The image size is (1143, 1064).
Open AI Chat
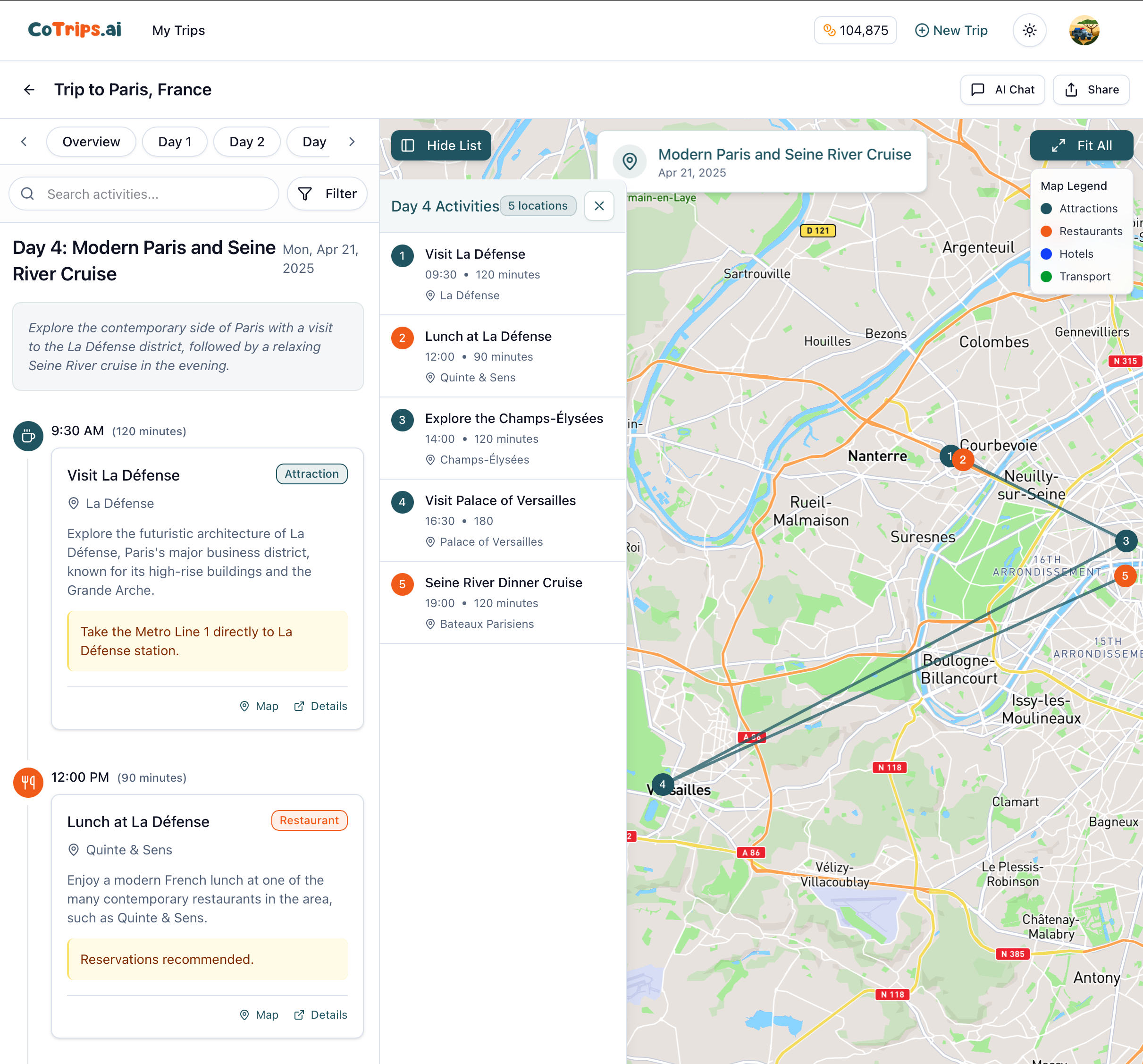[1002, 90]
